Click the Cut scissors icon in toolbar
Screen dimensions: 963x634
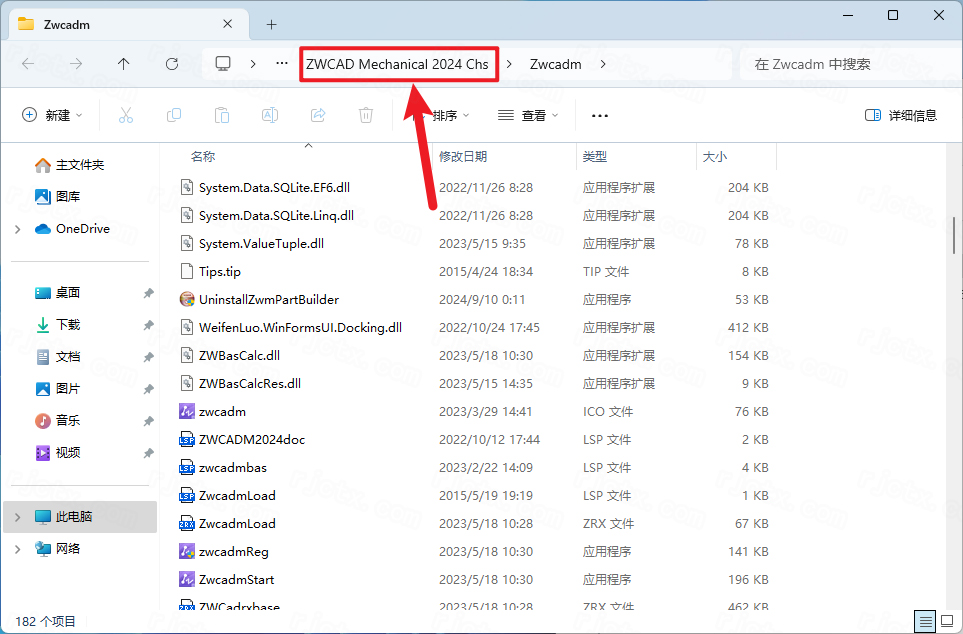(126, 115)
